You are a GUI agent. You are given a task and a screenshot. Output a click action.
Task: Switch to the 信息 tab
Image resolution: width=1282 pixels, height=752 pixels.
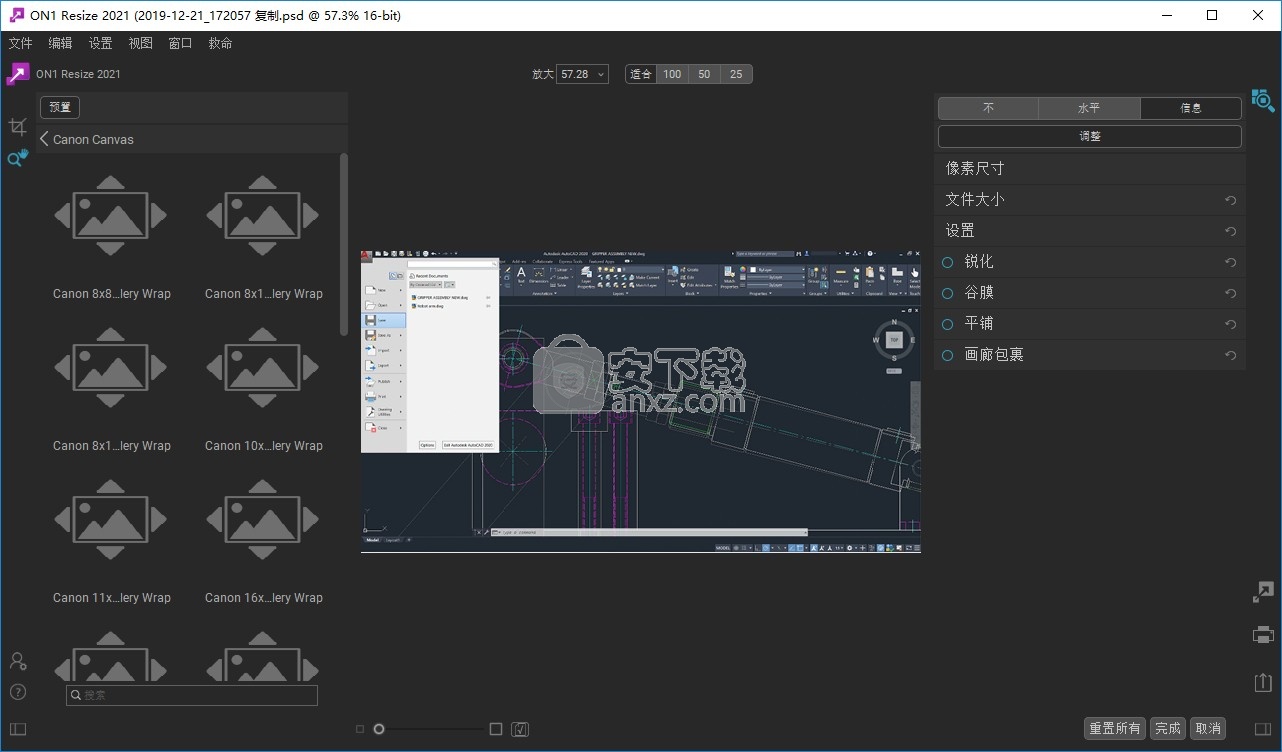point(1191,107)
